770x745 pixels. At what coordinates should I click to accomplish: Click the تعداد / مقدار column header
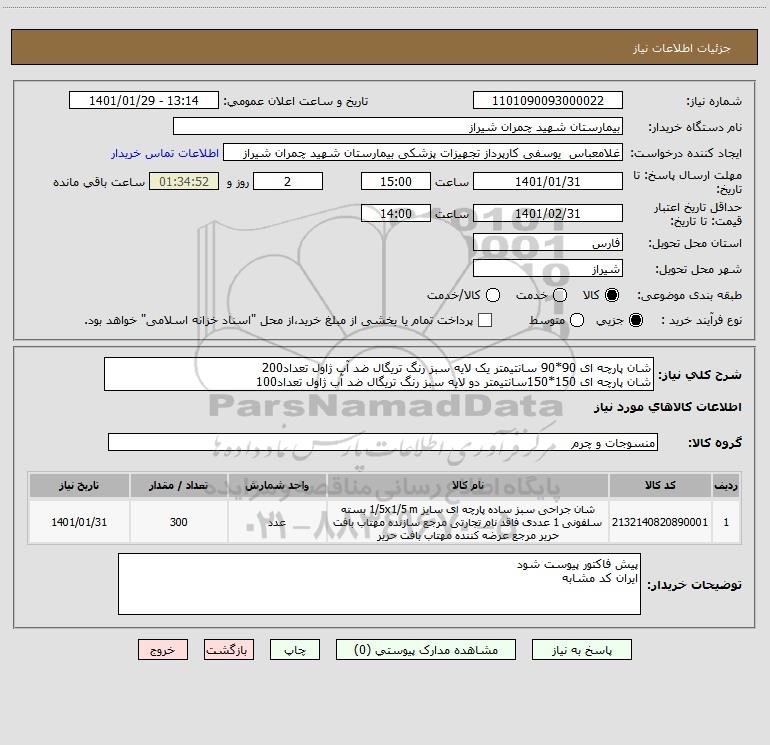(x=178, y=485)
